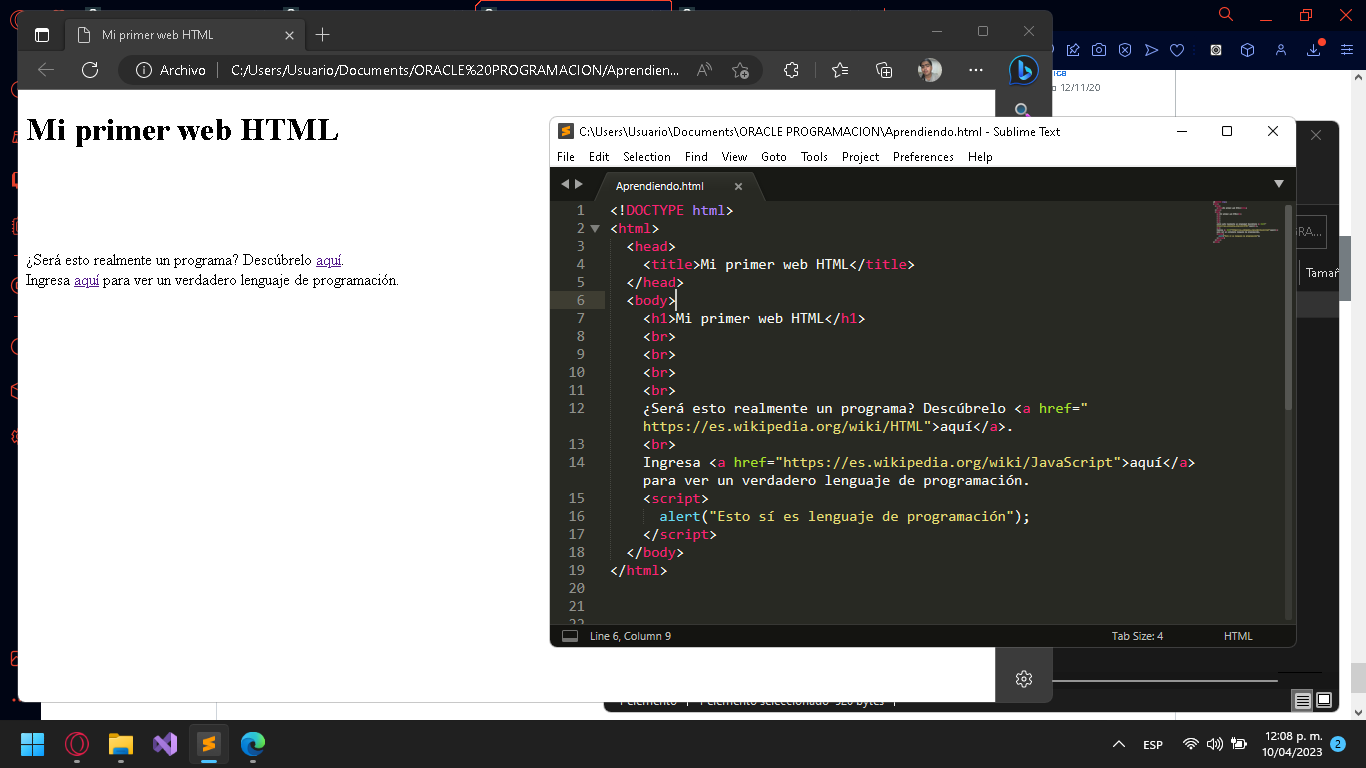Viewport: 1366px width, 768px height.
Task: Open the Selection menu in Sublime Text
Action: pos(647,157)
